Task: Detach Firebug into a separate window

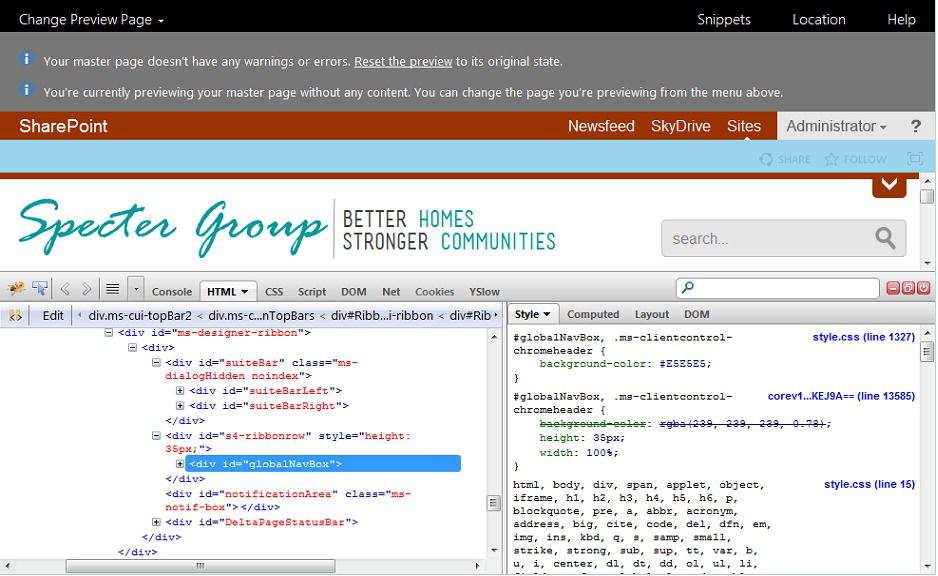Action: [x=907, y=288]
